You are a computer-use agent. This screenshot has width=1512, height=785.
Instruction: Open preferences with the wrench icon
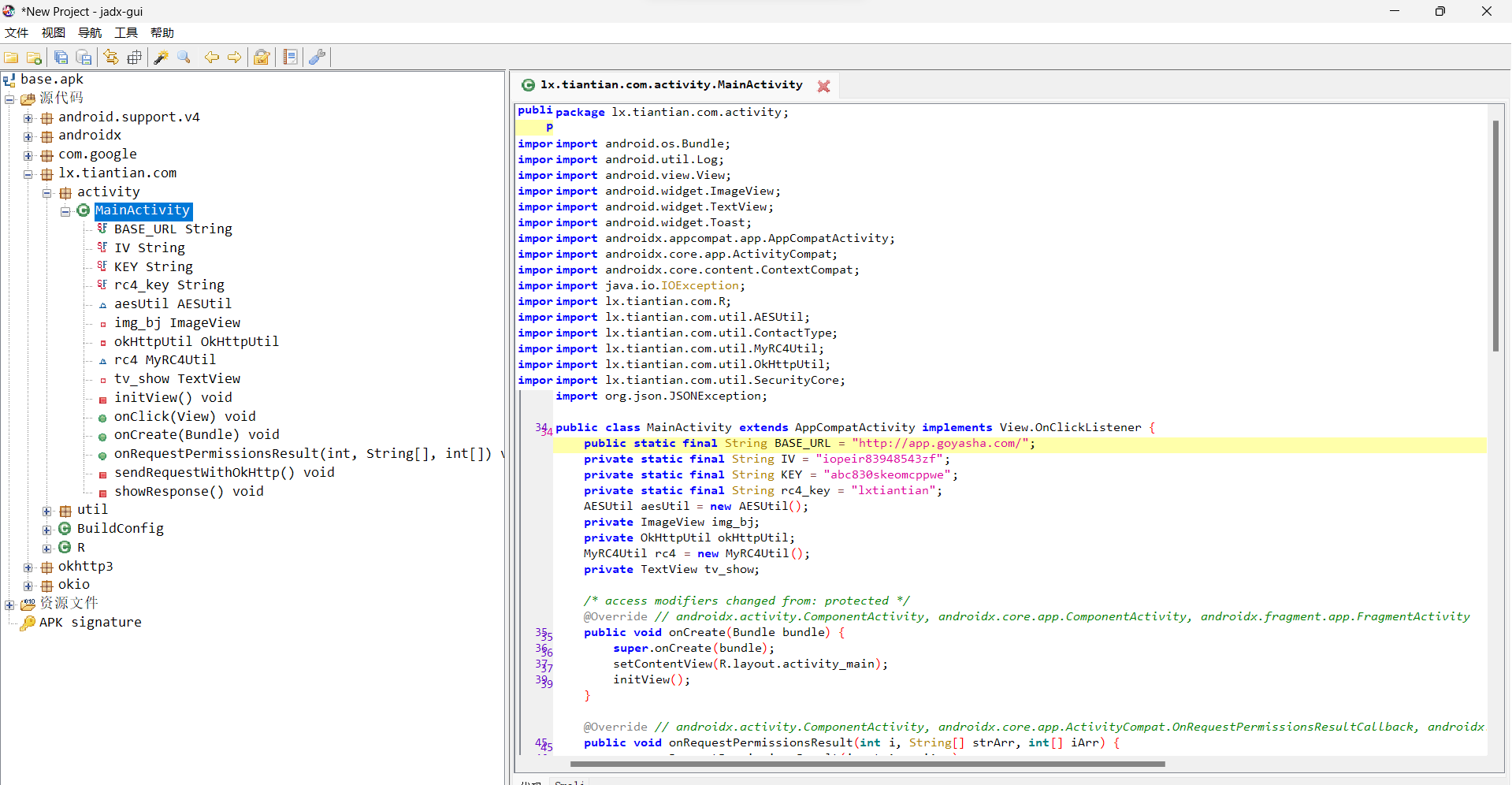pos(317,58)
